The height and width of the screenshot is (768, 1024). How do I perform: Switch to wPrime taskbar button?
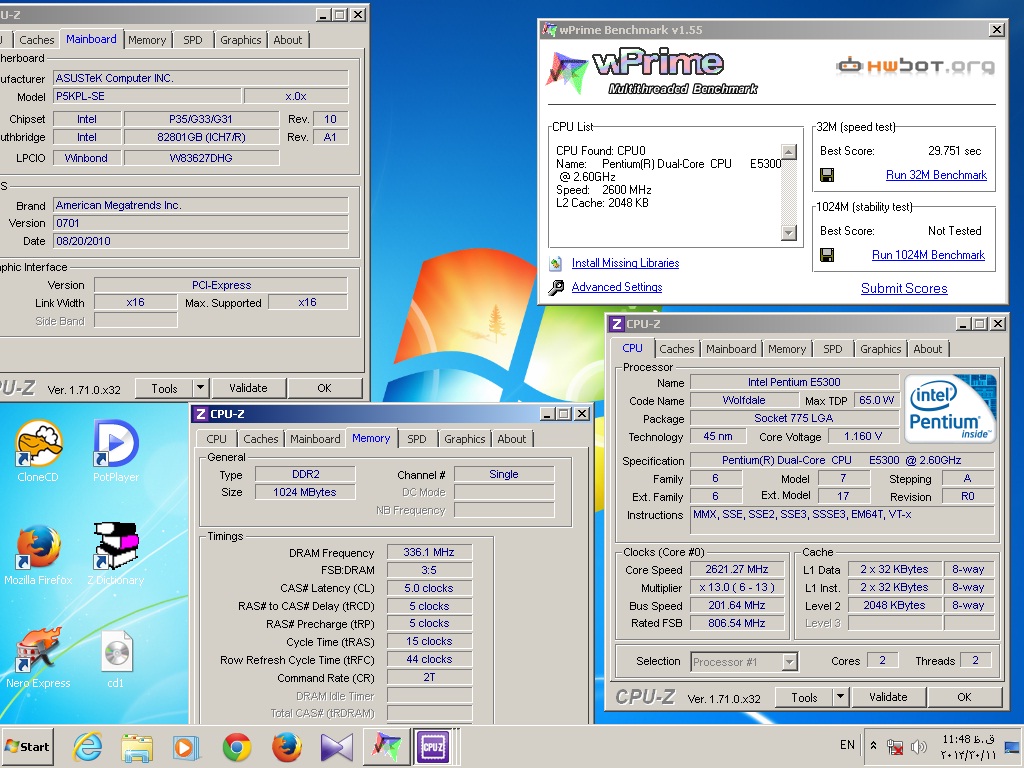(387, 746)
